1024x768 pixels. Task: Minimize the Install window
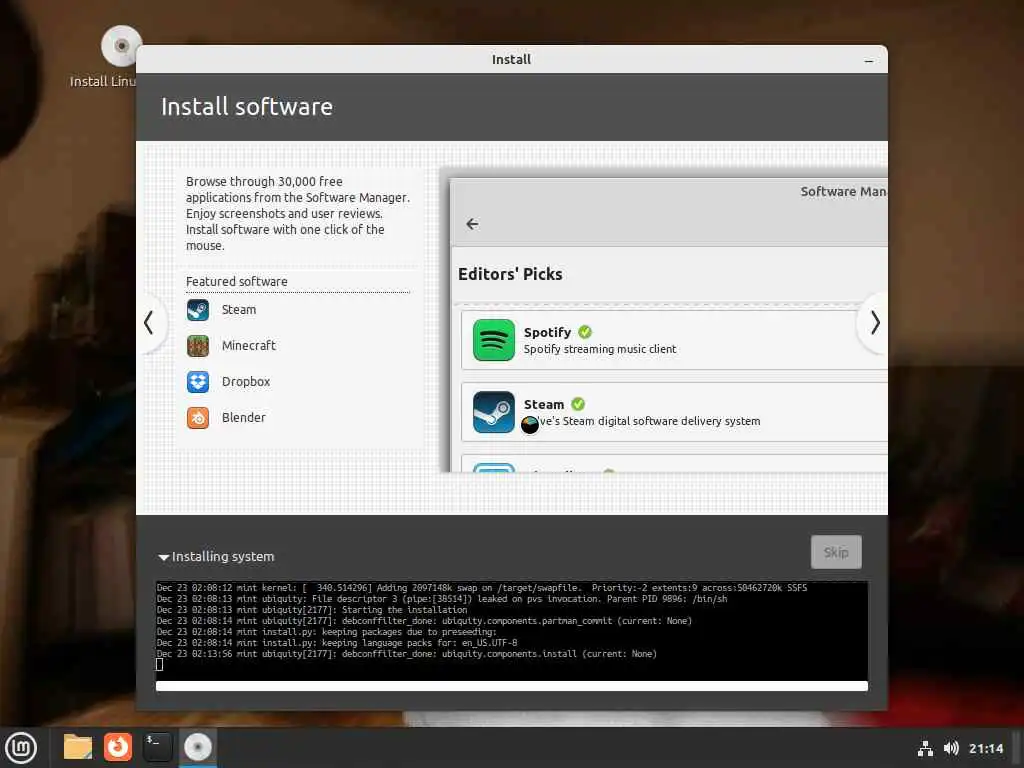pos(869,60)
